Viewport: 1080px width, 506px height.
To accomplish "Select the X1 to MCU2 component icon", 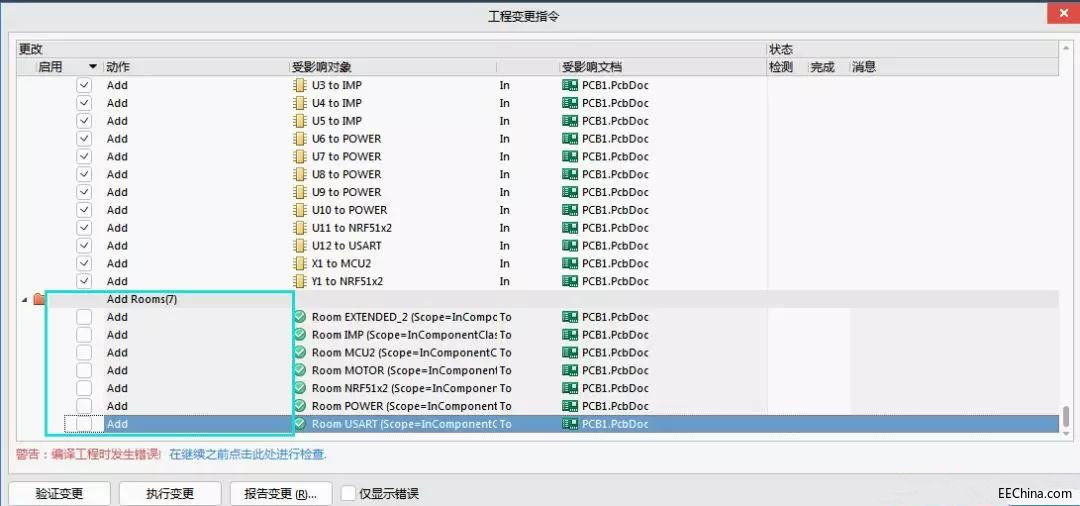I will click(298, 264).
